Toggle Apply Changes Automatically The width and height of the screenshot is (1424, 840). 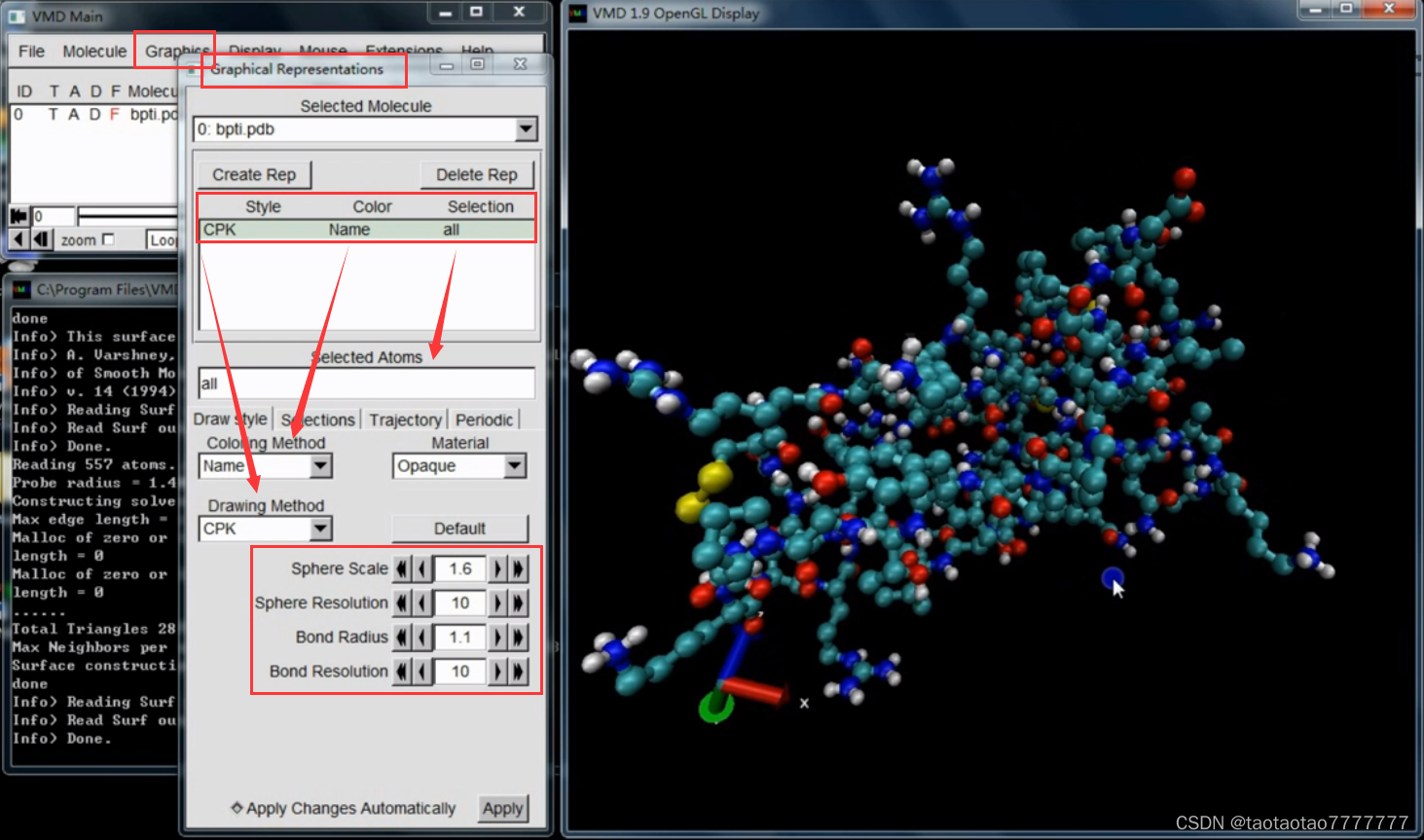(237, 808)
